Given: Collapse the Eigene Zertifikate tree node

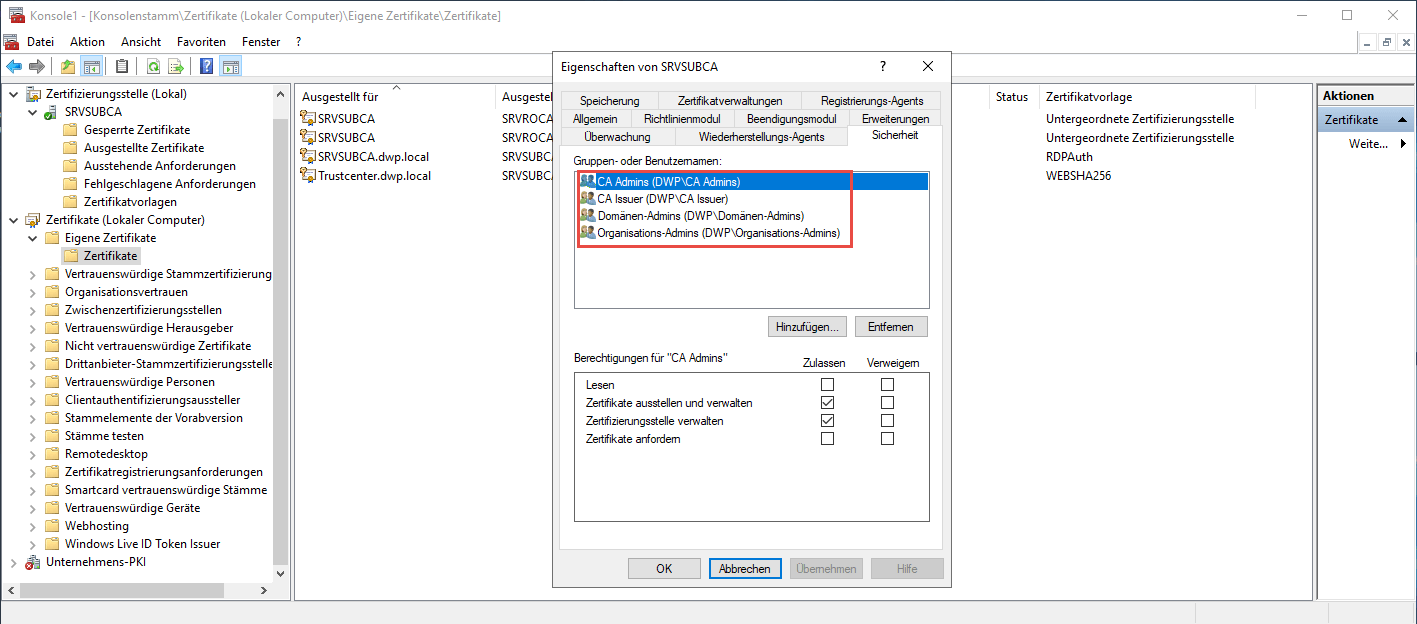Looking at the screenshot, I should (33, 238).
